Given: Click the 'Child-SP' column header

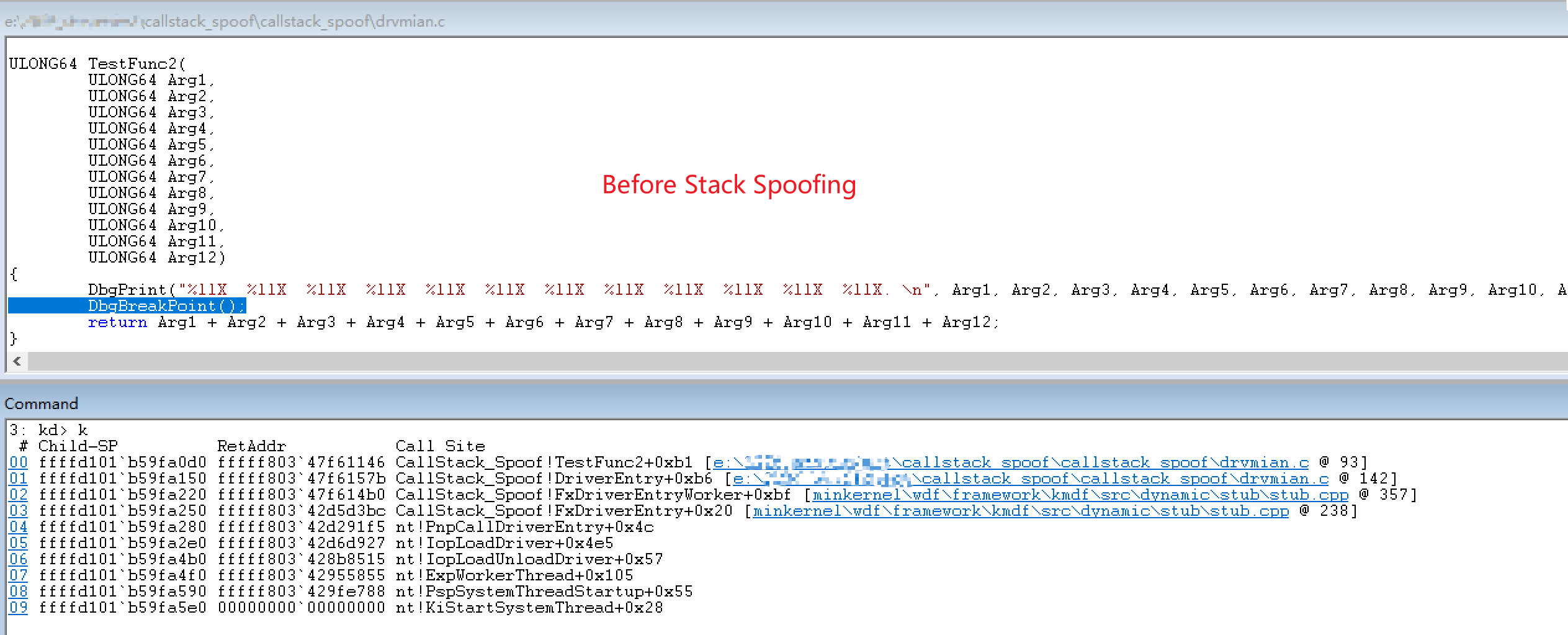Looking at the screenshot, I should [78, 446].
